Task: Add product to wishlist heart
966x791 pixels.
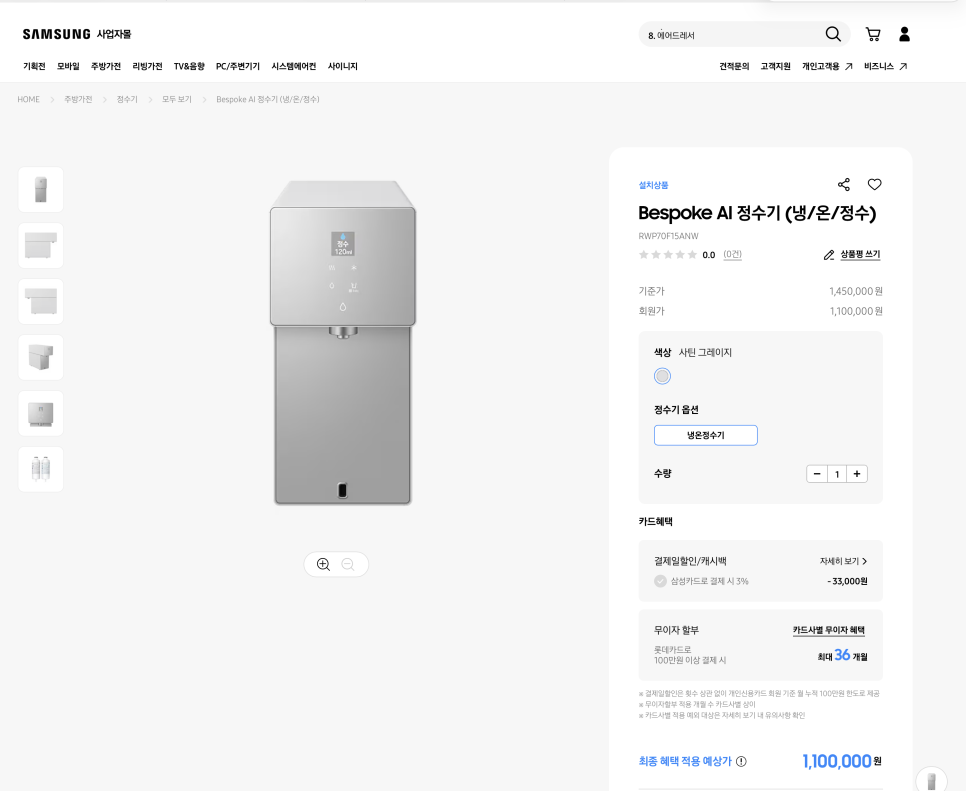Action: (874, 184)
